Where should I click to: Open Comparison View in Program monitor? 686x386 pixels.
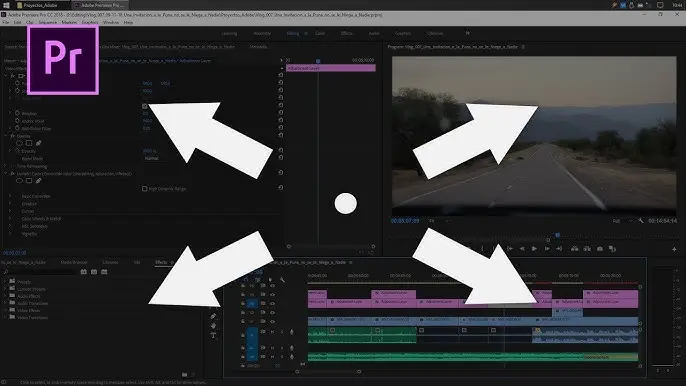[x=612, y=249]
